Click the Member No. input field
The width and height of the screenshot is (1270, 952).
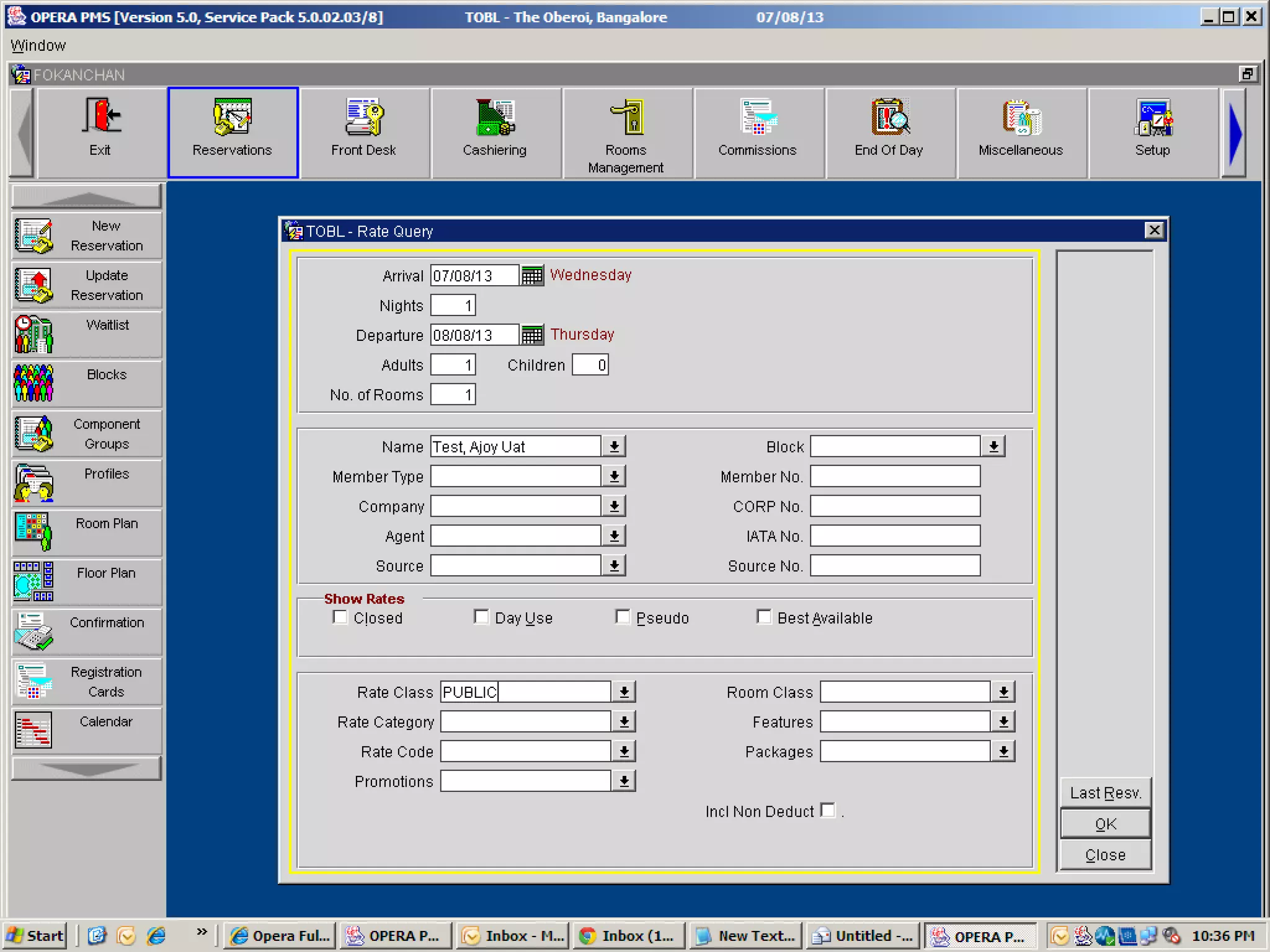895,477
